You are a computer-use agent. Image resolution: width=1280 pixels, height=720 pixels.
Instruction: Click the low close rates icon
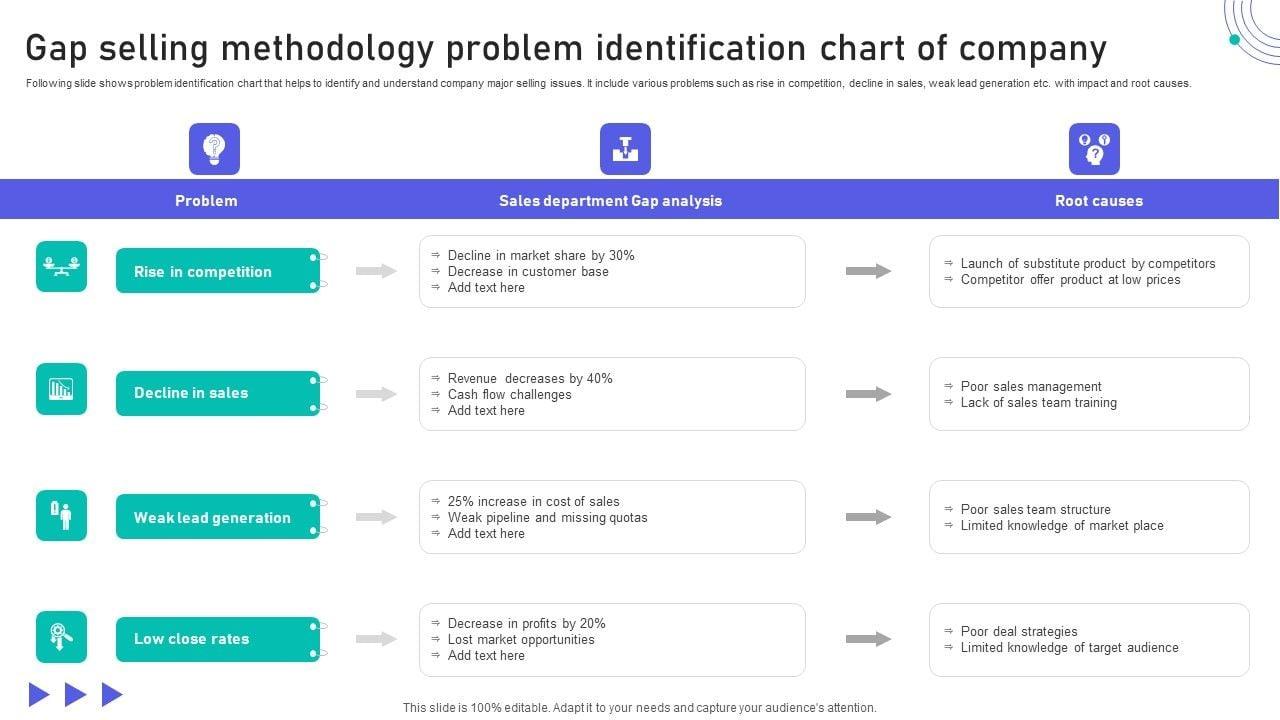point(61,637)
